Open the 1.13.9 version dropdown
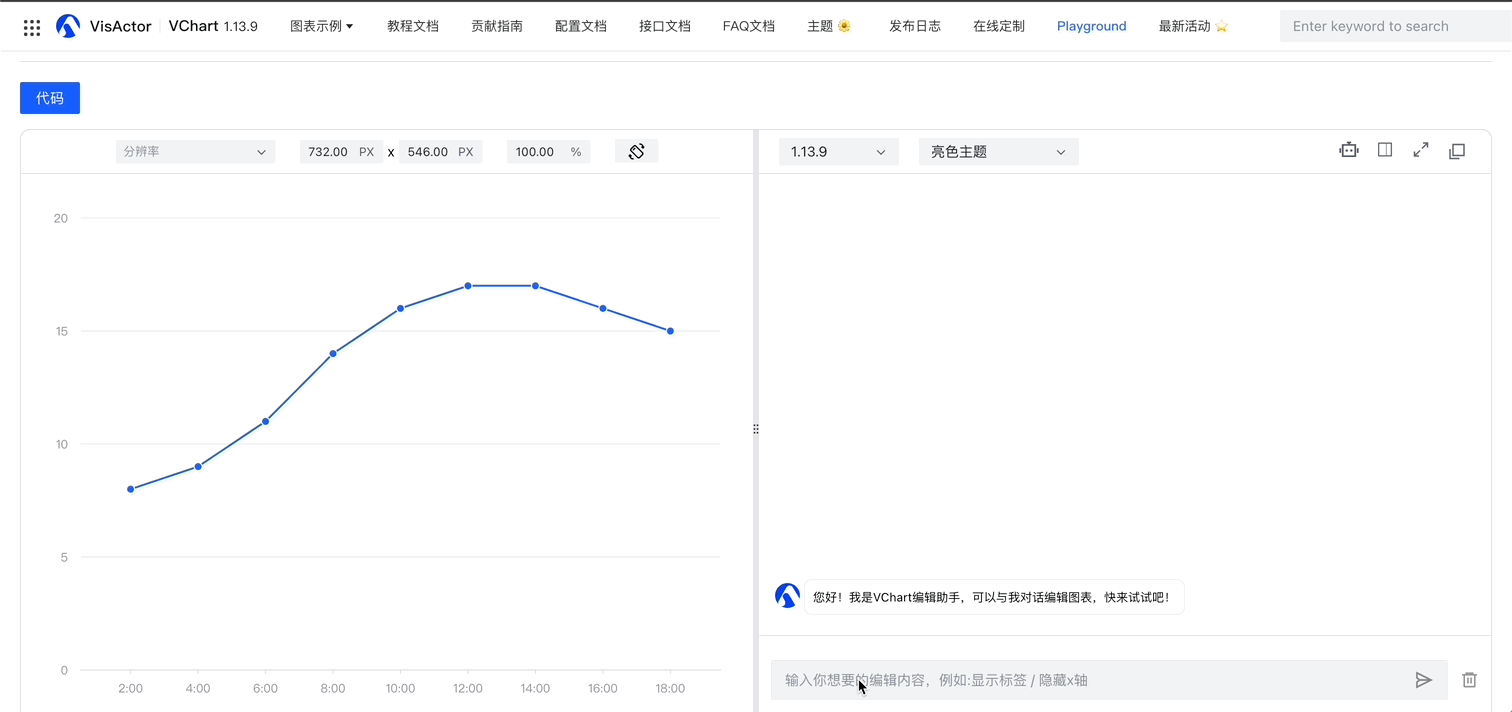 point(838,152)
